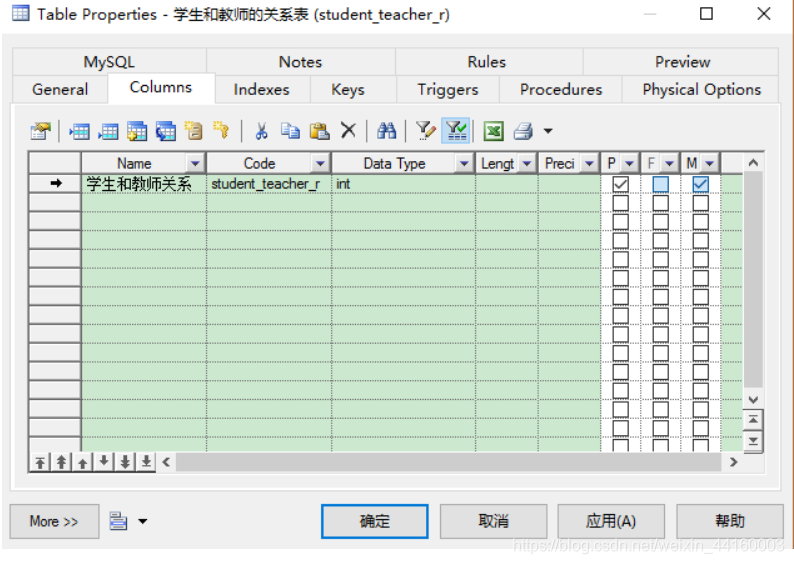This screenshot has width=794, height=564.
Task: Switch to the MySQL tab
Action: [x=109, y=62]
